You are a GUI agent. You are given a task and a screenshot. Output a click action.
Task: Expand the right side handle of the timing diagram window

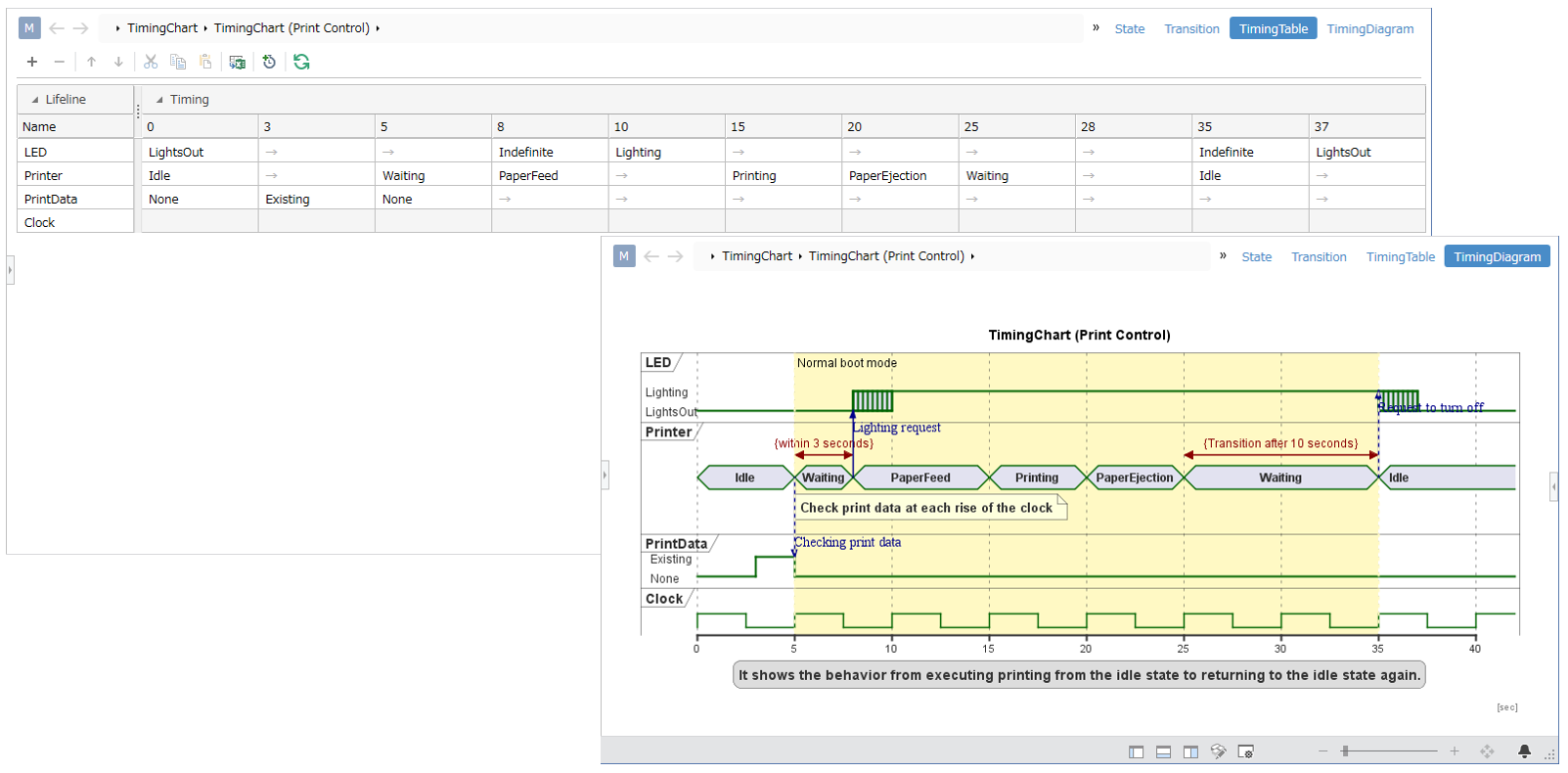pyautogui.click(x=1554, y=486)
